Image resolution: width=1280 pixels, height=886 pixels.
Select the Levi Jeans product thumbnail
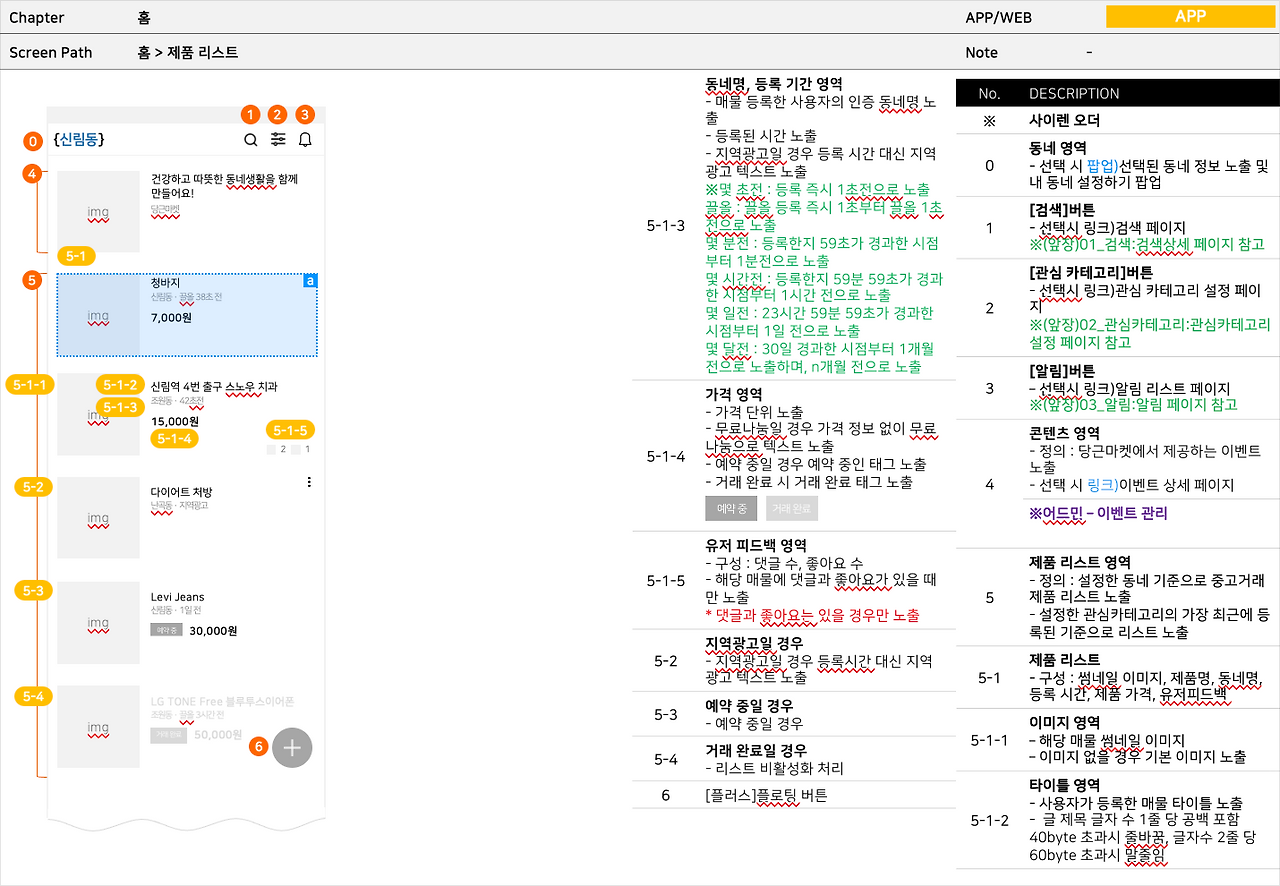(x=98, y=623)
